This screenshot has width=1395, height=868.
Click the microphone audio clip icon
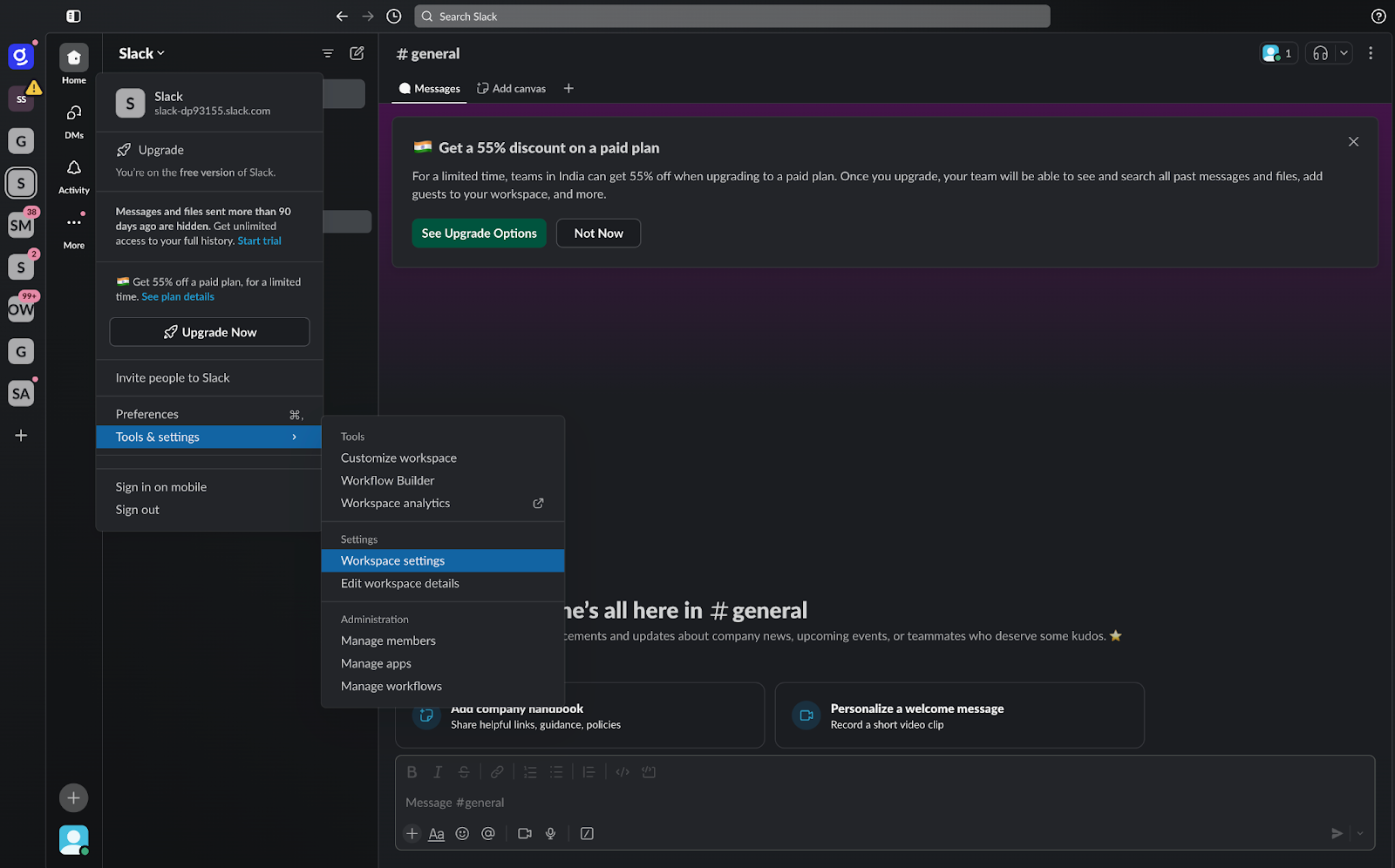(550, 833)
